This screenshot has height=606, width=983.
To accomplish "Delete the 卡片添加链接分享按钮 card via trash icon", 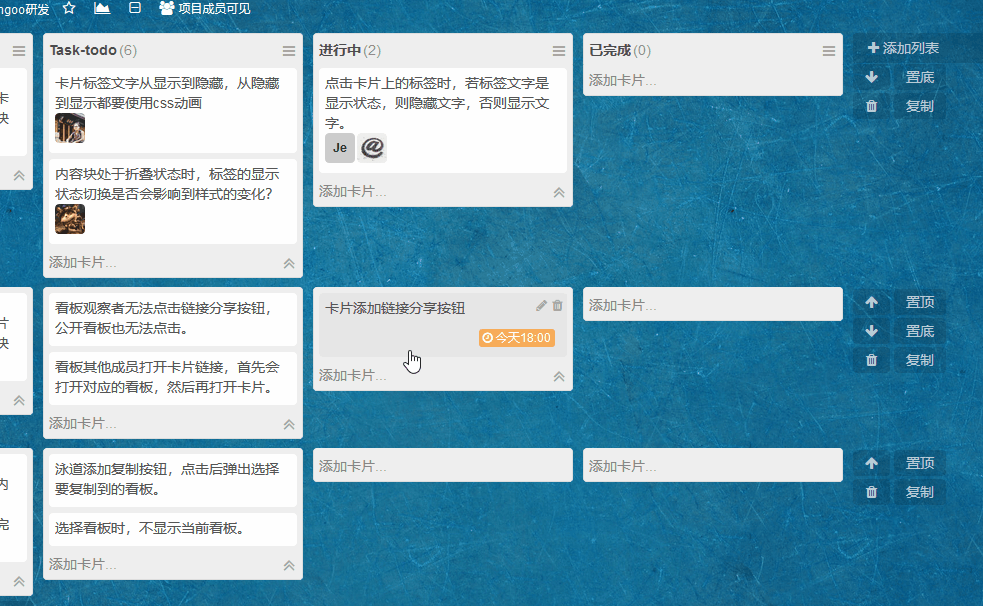I will click(x=558, y=306).
